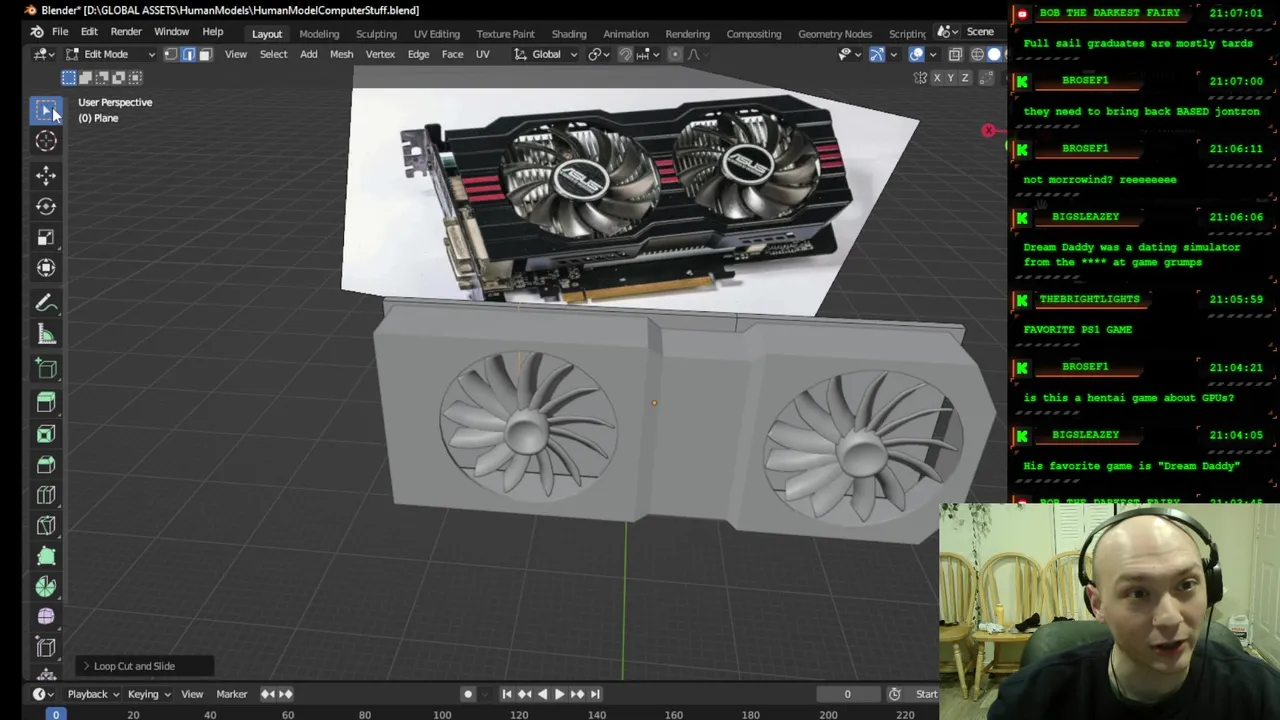Toggle X-ray view icon

point(955,54)
